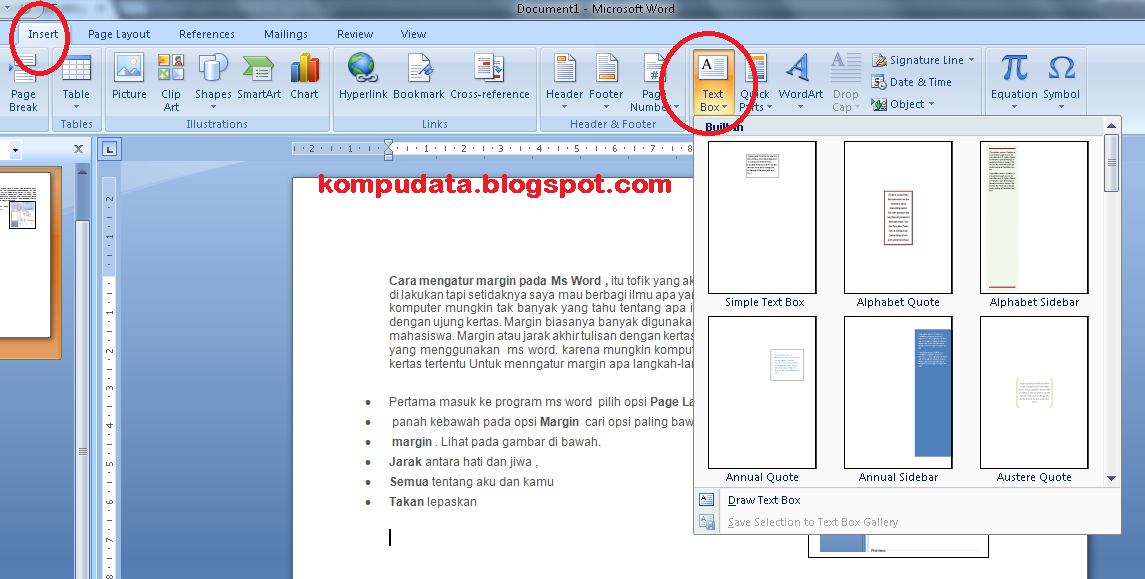Expand the WordArt dropdown arrow
Viewport: 1145px width, 579px height.
click(800, 107)
